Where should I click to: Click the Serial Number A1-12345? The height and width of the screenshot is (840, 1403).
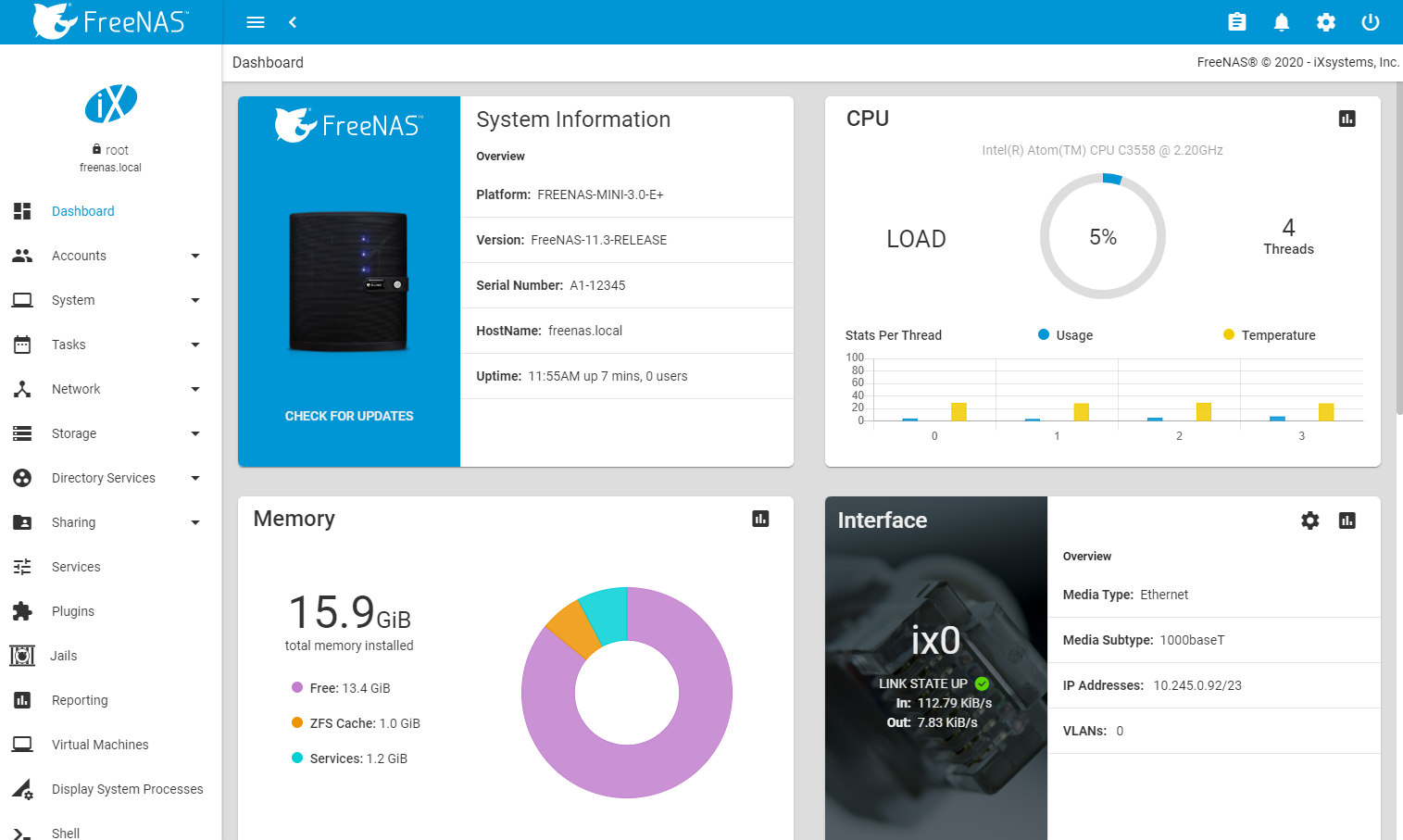[551, 285]
